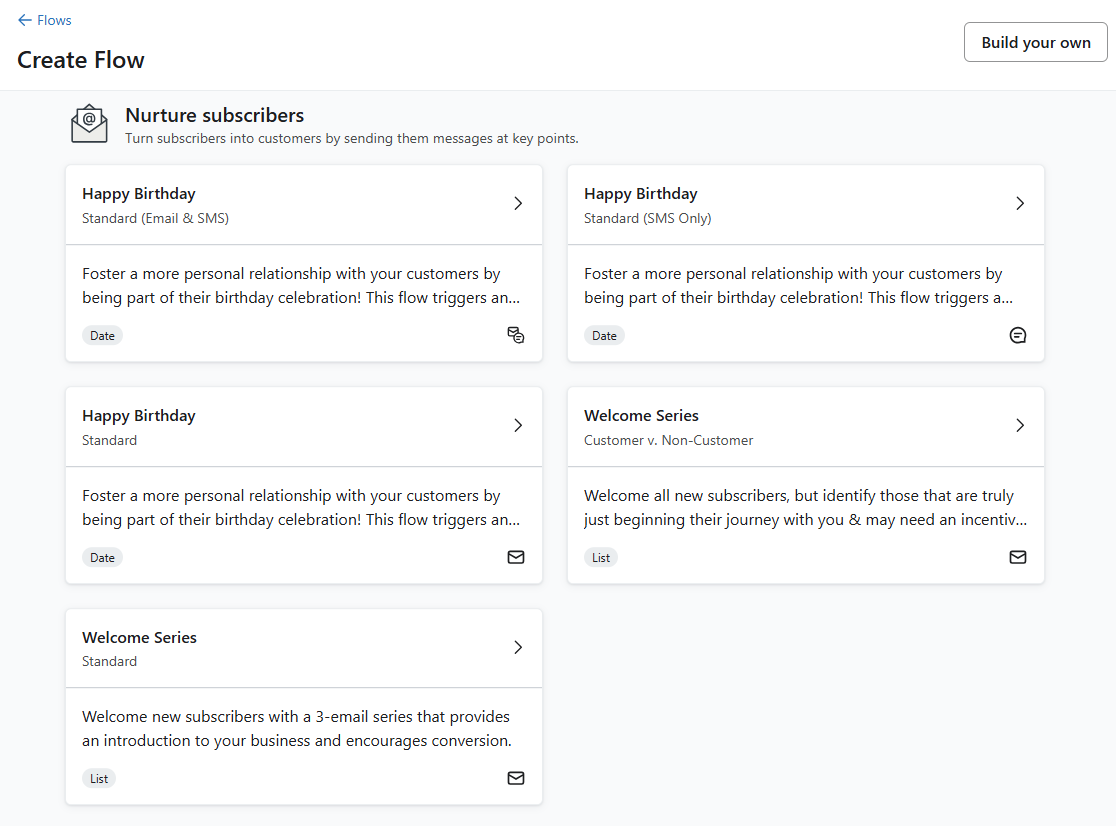This screenshot has width=1116, height=826.
Task: Click the email icon on Welcome Series Standard card
Action: click(x=516, y=778)
